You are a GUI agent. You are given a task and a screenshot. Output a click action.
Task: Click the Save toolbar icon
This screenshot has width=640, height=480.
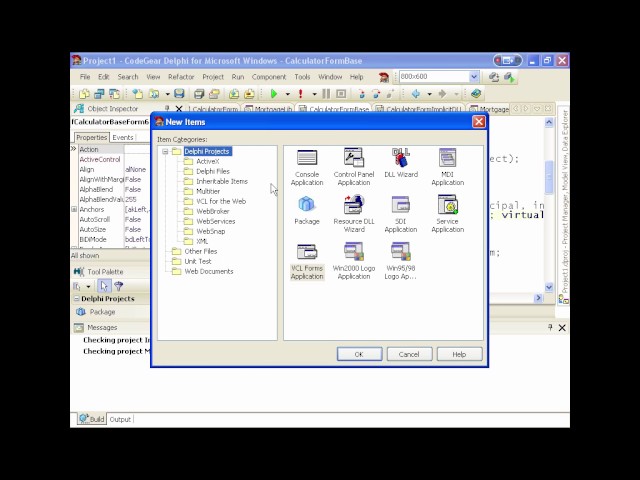179,94
